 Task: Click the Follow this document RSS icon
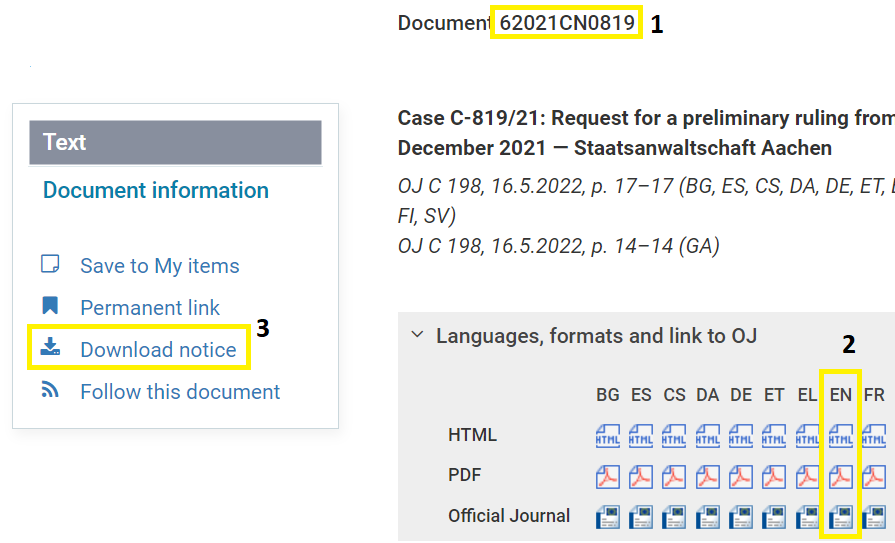[50, 391]
